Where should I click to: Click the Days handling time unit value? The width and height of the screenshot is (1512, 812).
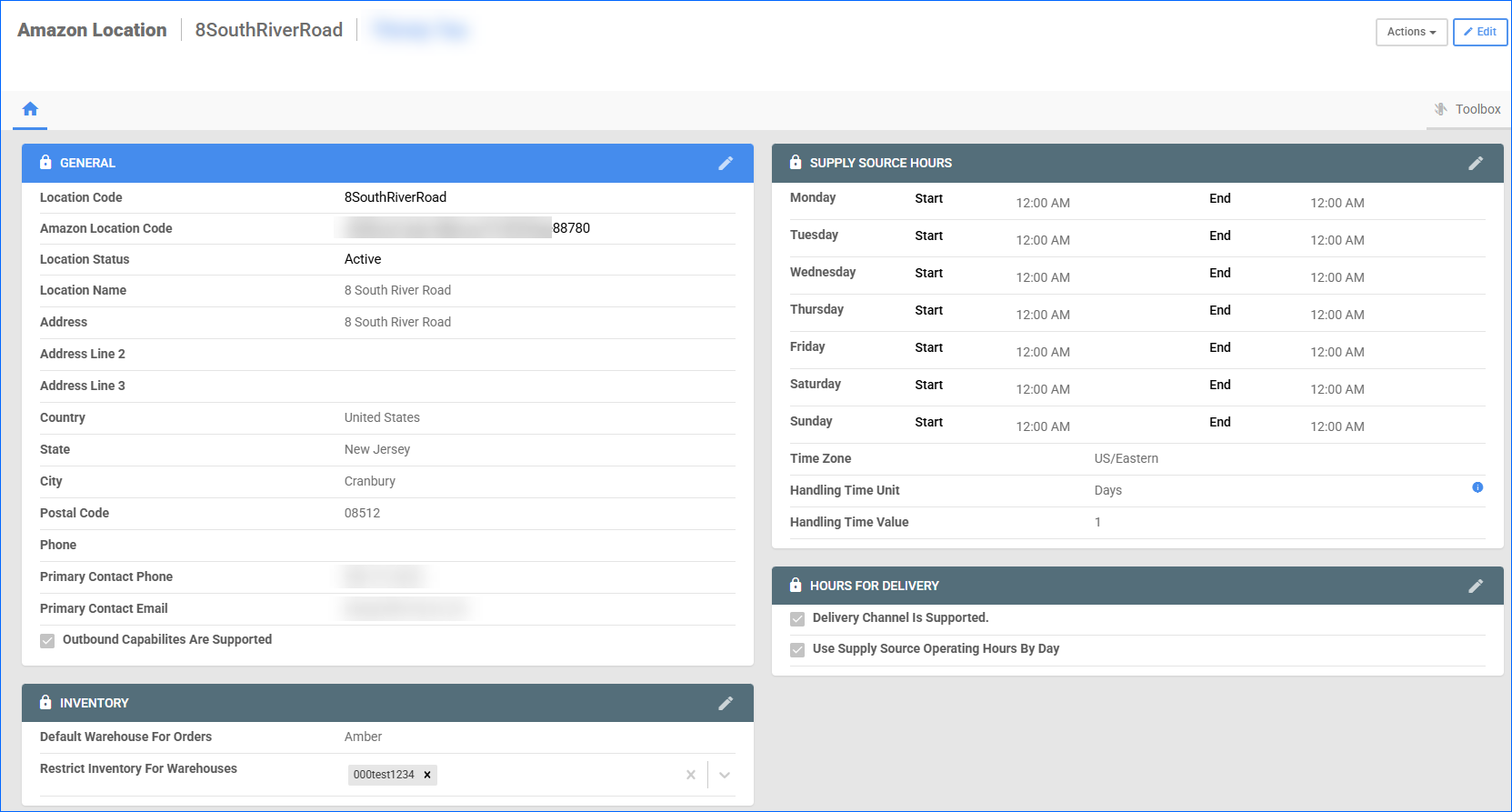pyautogui.click(x=1108, y=490)
